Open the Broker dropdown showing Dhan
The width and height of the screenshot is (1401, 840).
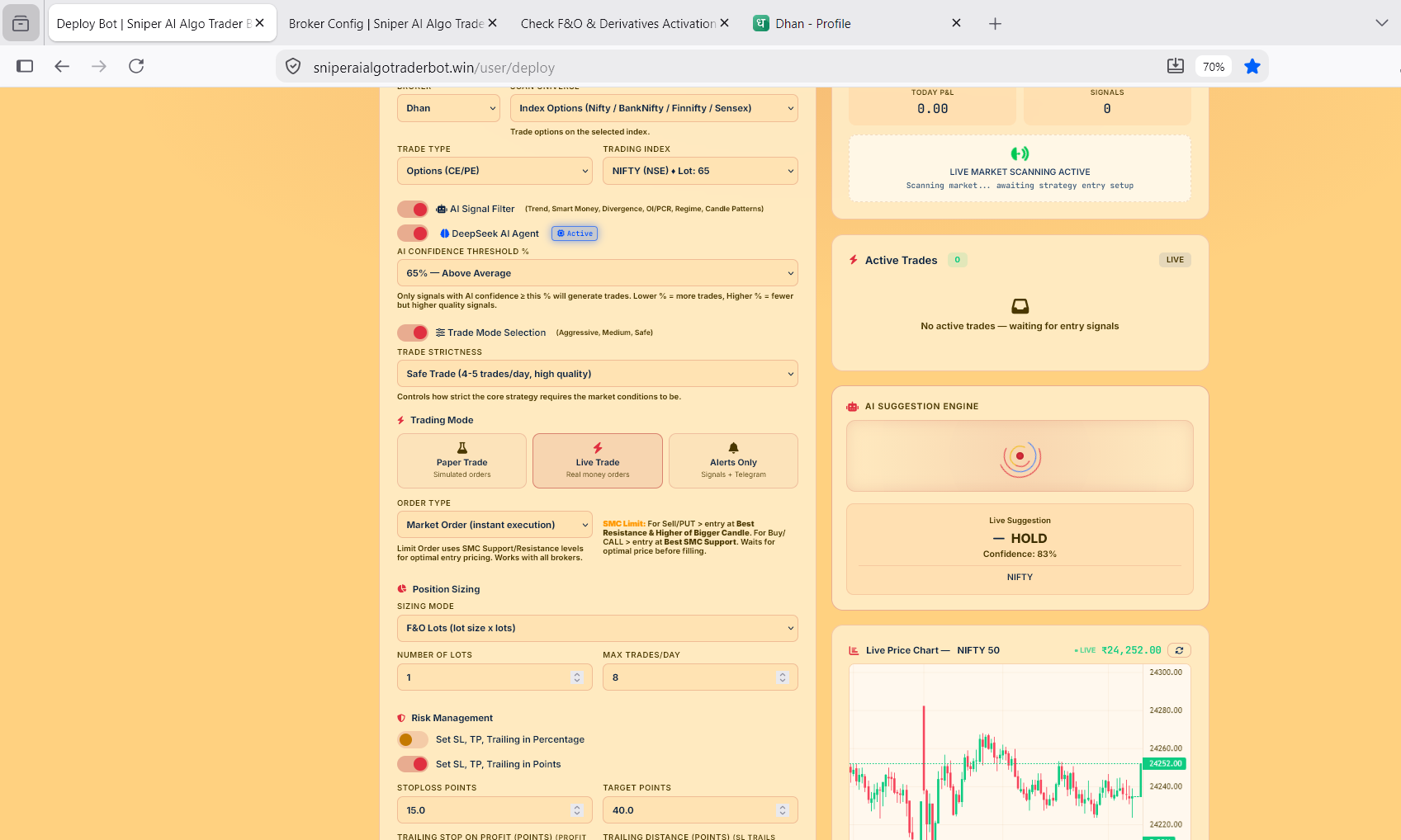pyautogui.click(x=449, y=108)
